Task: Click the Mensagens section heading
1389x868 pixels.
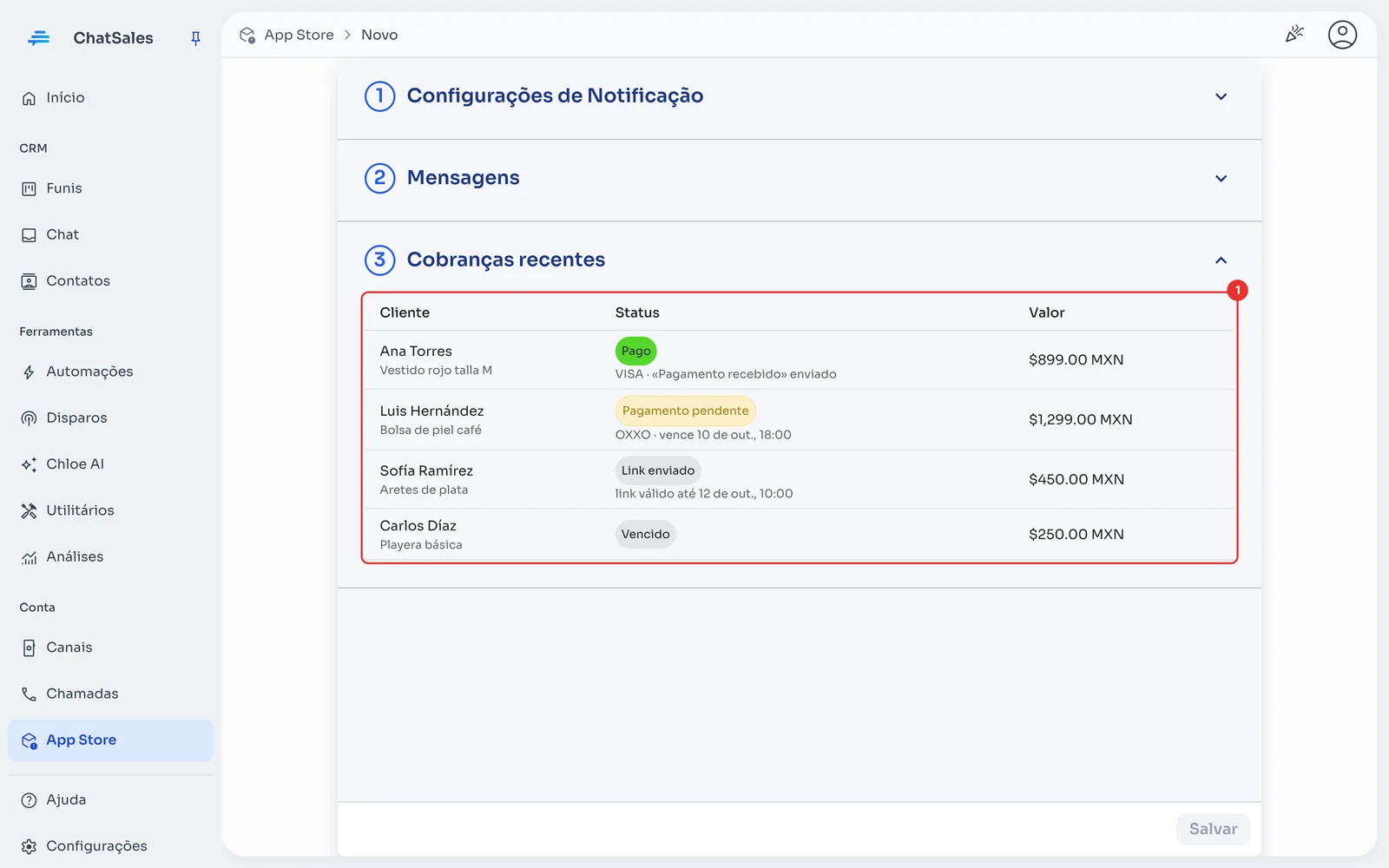Action: pos(463,178)
